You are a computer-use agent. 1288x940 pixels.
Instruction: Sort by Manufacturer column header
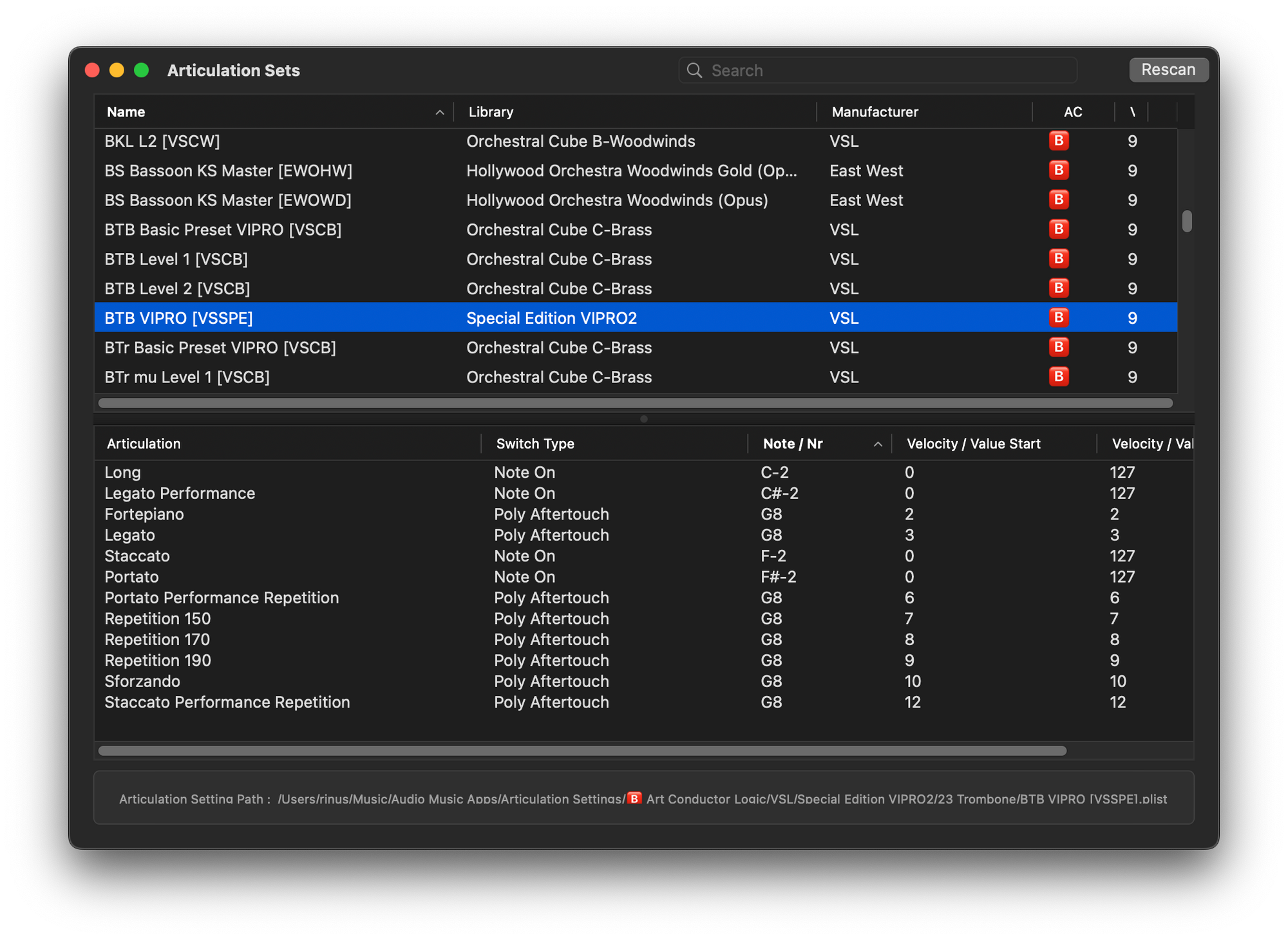875,112
